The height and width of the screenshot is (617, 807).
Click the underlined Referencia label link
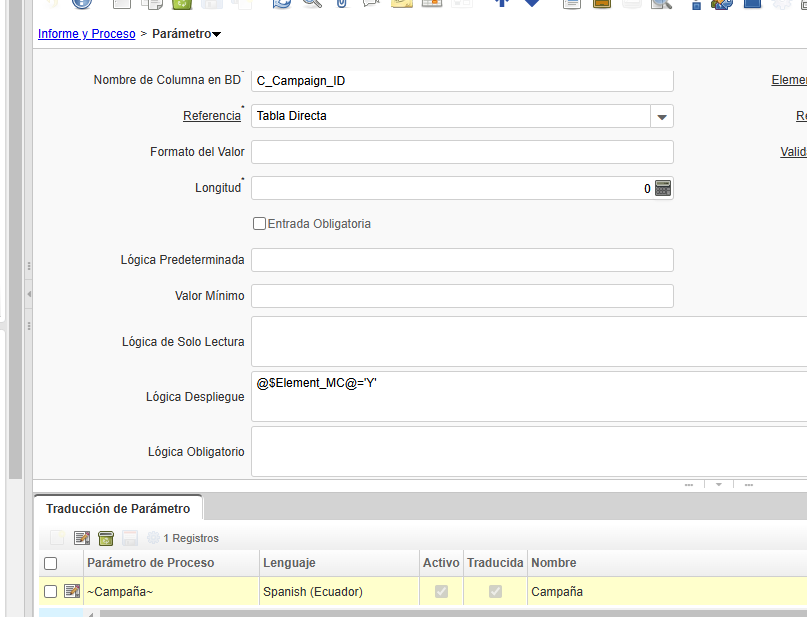pos(211,116)
